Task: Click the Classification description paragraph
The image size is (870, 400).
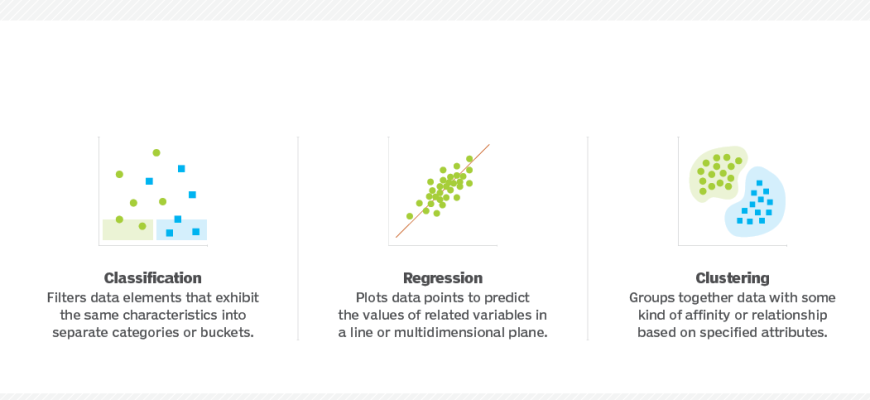Action: 153,314
